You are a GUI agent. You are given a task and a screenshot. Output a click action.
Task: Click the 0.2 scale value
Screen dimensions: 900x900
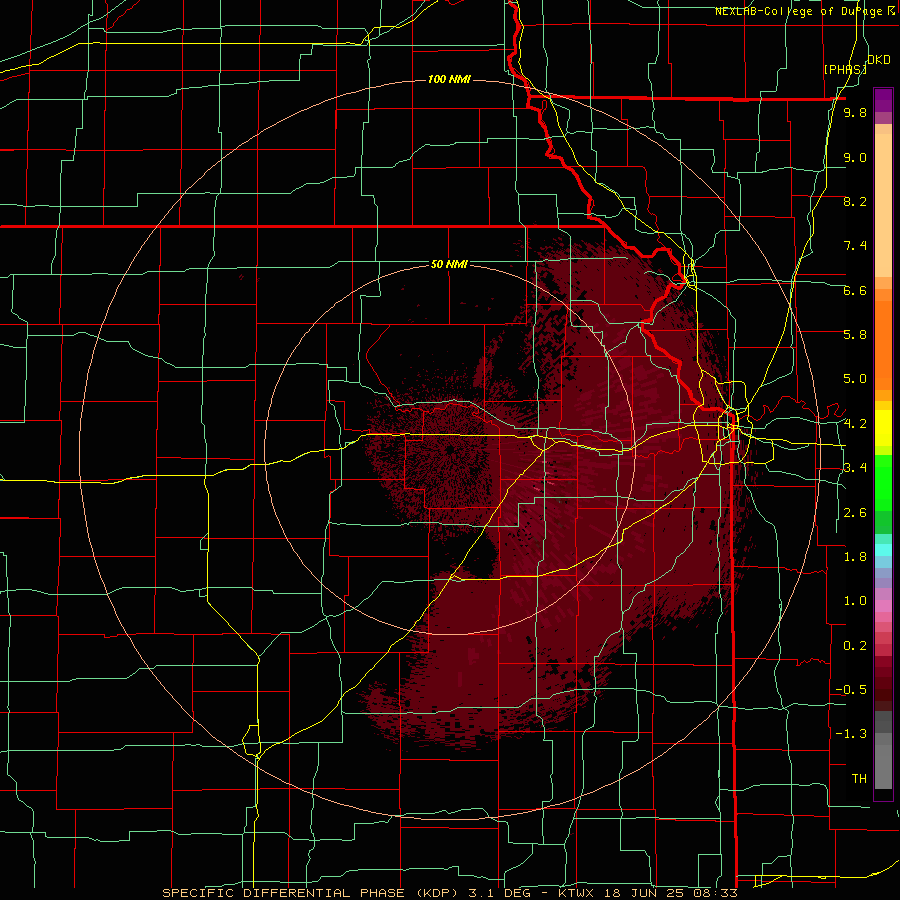click(x=855, y=646)
